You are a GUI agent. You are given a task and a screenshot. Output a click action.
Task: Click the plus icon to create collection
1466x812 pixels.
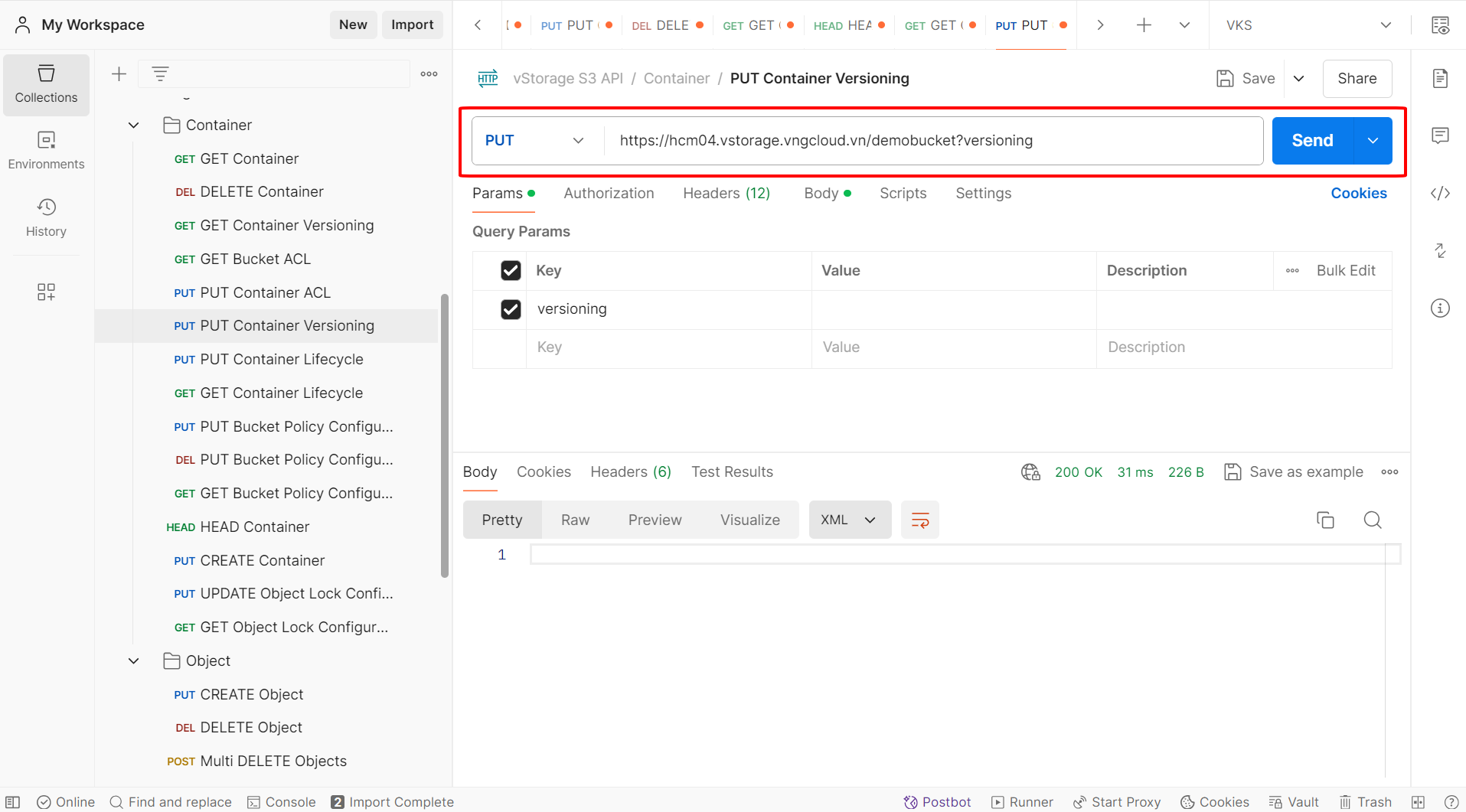(119, 74)
